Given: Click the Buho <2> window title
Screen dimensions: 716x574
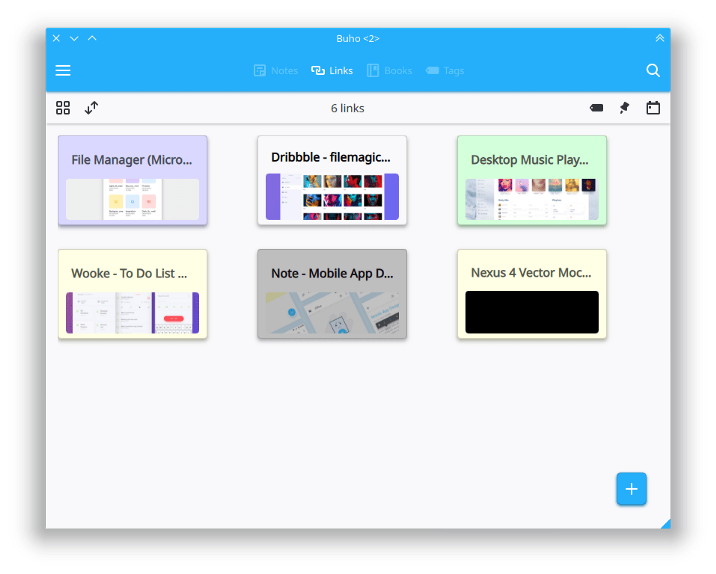Looking at the screenshot, I should coord(358,39).
